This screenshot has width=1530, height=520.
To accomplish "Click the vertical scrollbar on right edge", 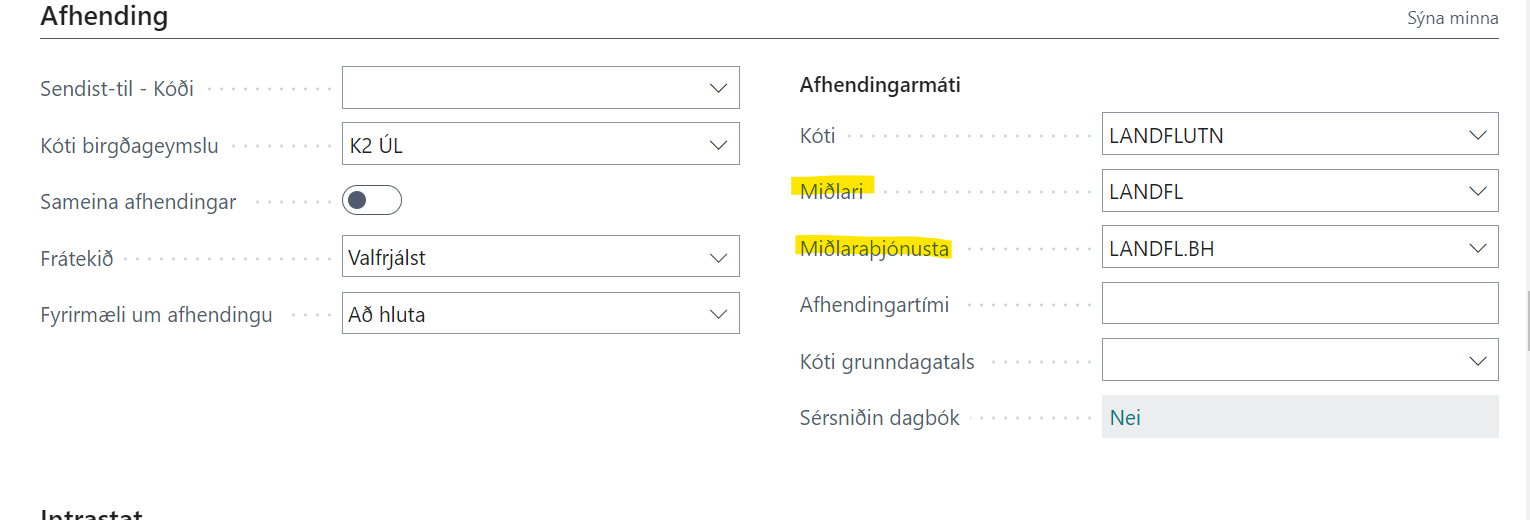I will 1526,320.
